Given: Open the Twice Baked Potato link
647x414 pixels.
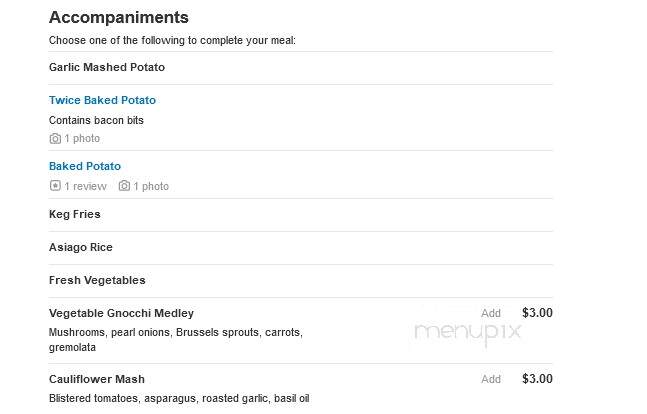Looking at the screenshot, I should point(102,100).
